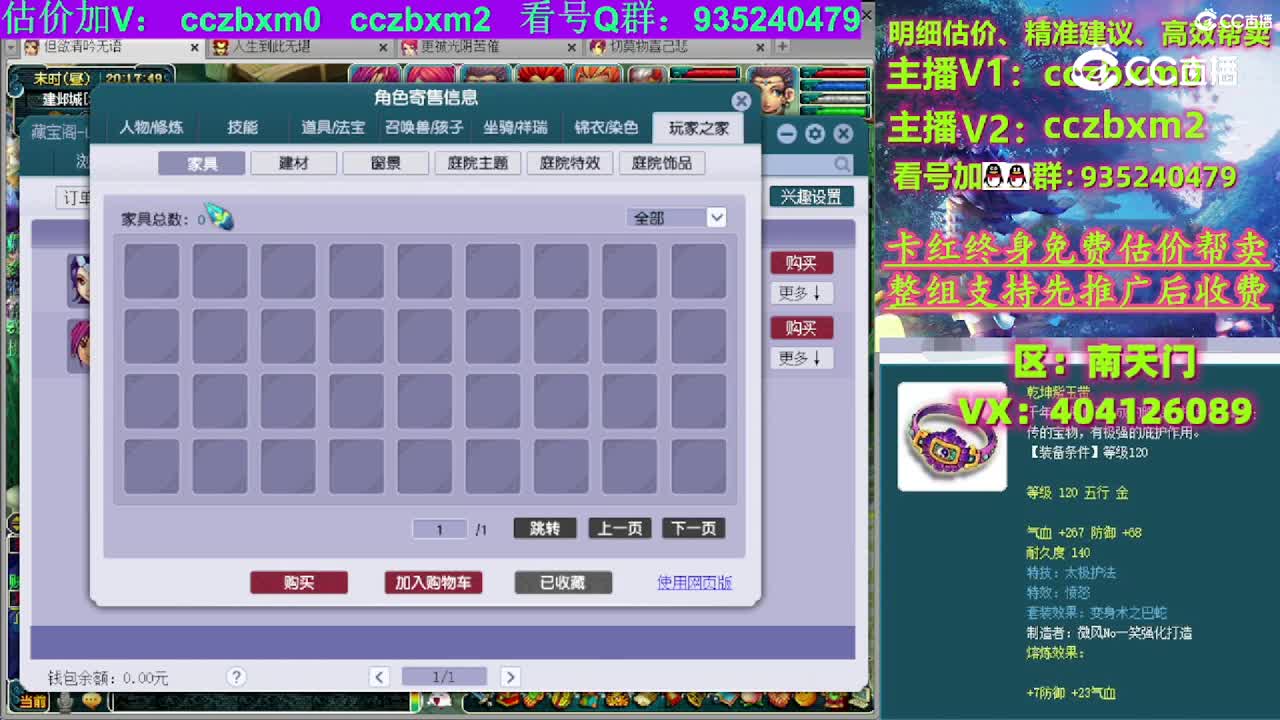Go to next list page arrow

point(510,677)
